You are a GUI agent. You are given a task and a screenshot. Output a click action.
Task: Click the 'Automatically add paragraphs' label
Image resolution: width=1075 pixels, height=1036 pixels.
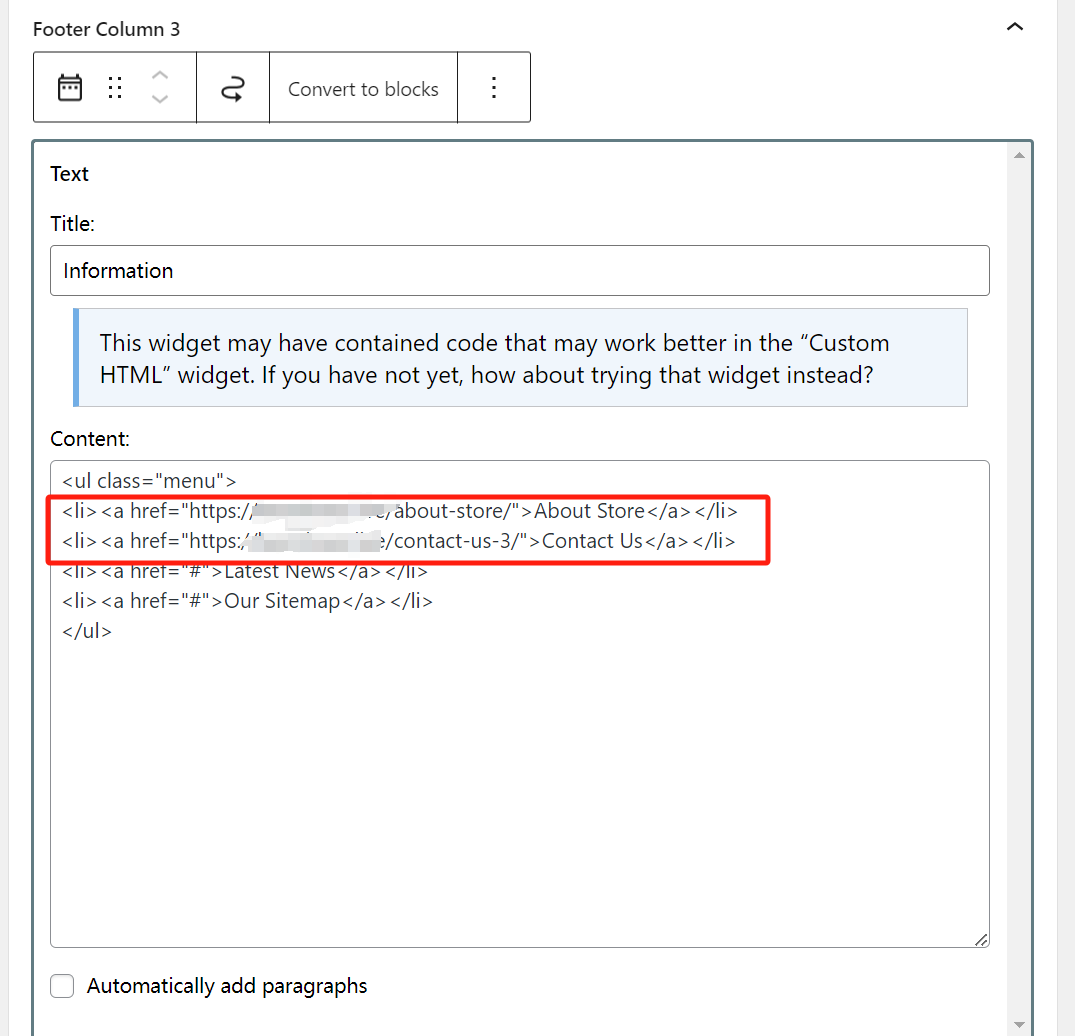[x=227, y=986]
